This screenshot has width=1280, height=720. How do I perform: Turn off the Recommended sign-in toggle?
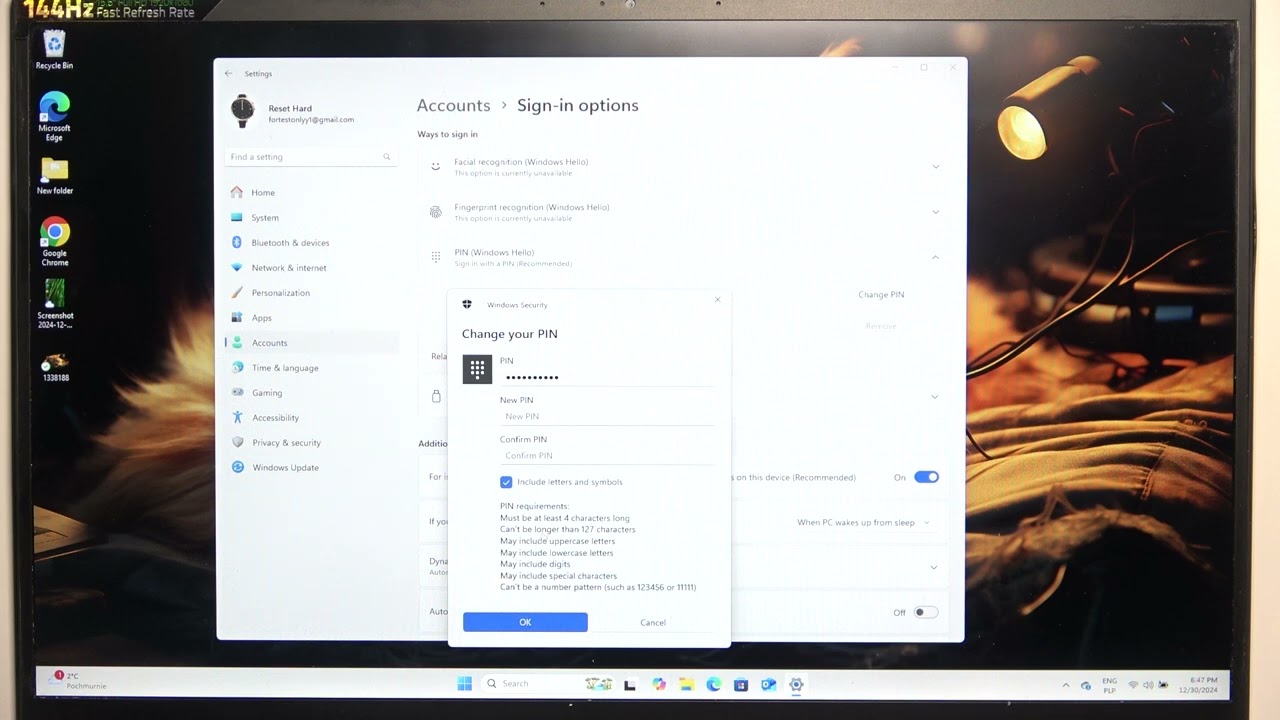[x=926, y=477]
